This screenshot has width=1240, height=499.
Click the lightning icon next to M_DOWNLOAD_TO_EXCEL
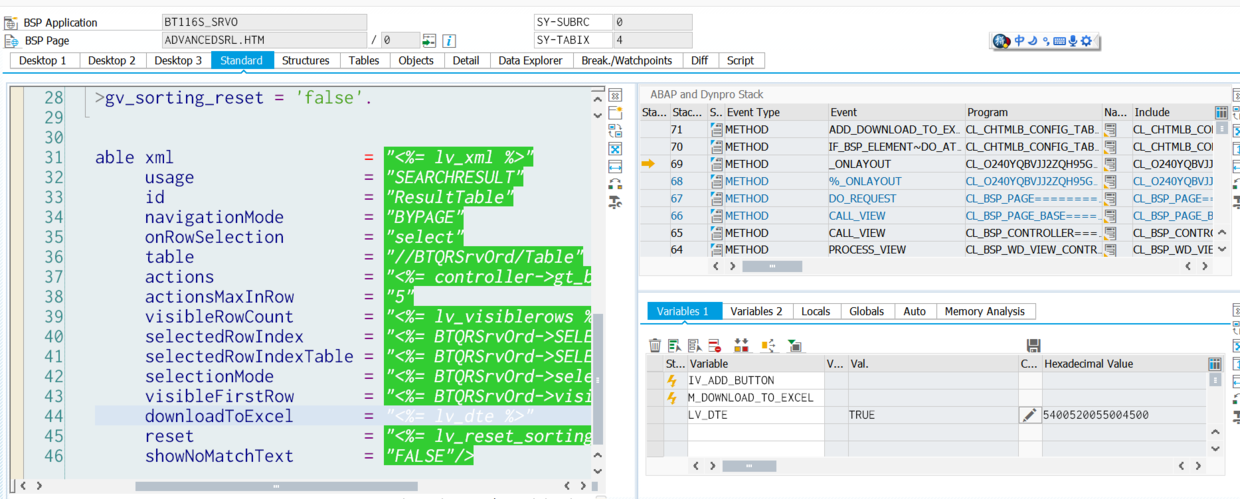[672, 398]
